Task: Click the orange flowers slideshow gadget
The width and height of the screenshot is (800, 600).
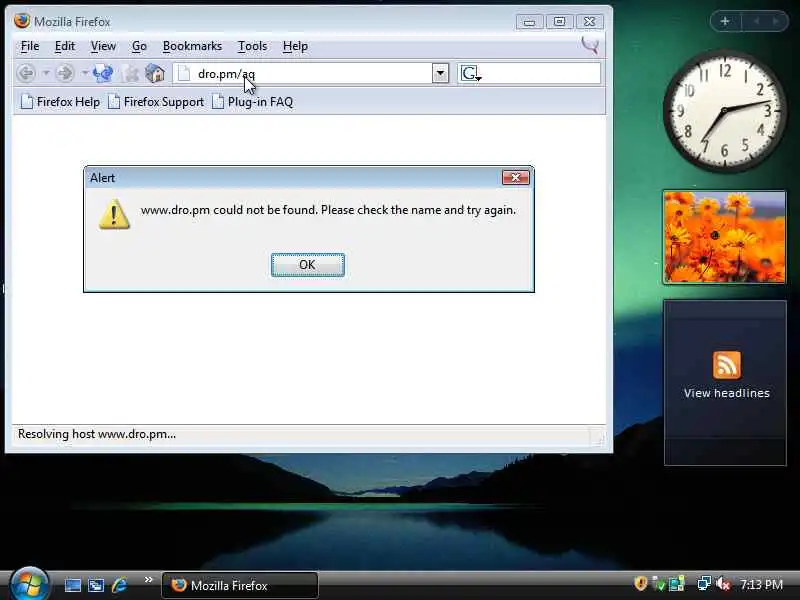Action: [x=724, y=237]
